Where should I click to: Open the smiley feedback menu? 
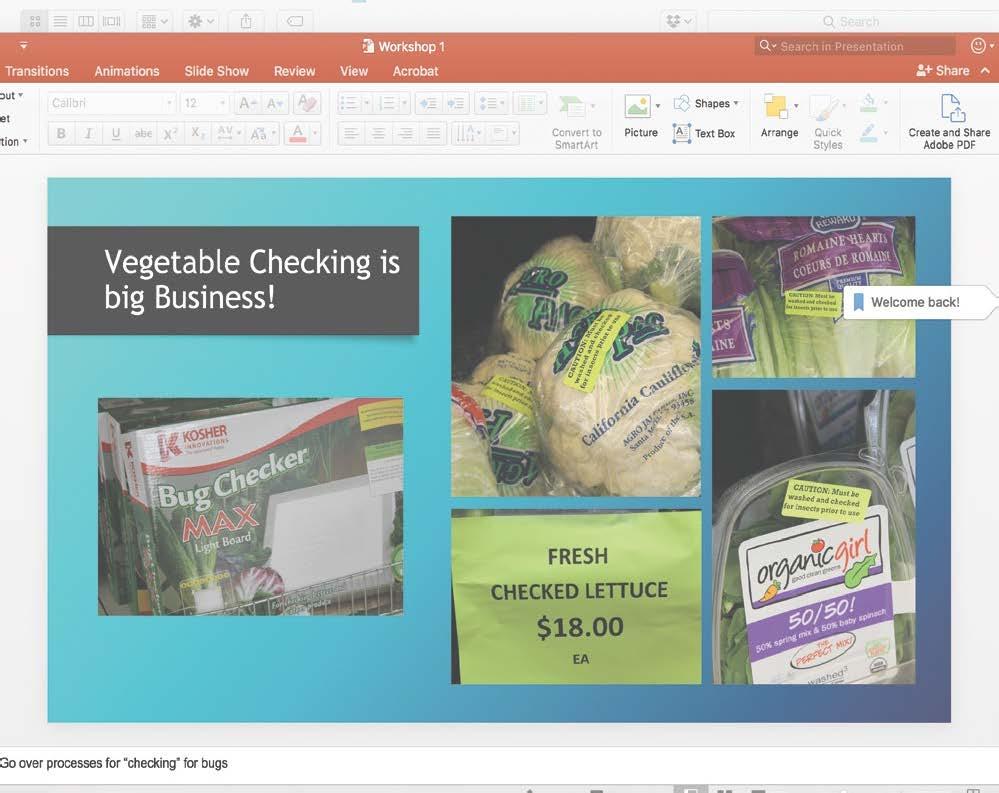pos(982,46)
